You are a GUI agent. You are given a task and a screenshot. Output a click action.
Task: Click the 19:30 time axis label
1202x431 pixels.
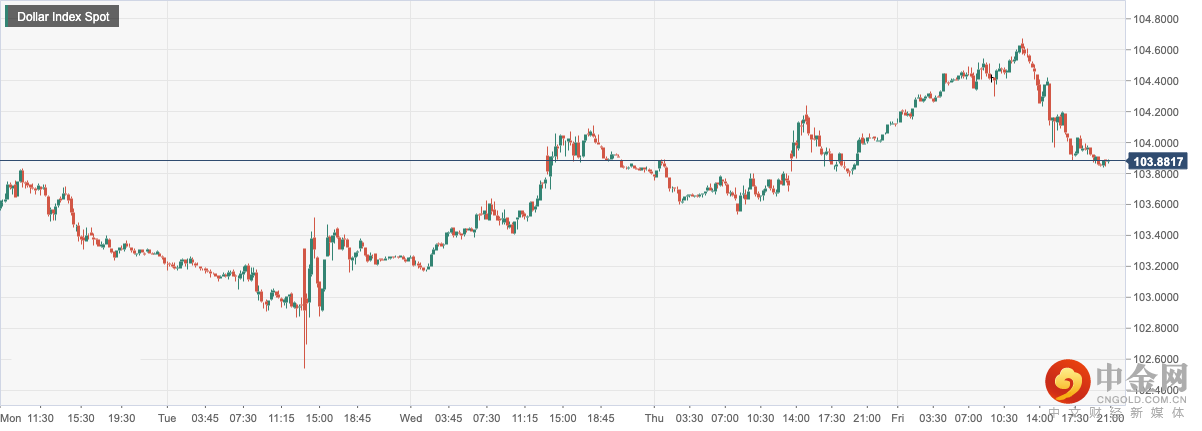click(x=121, y=417)
